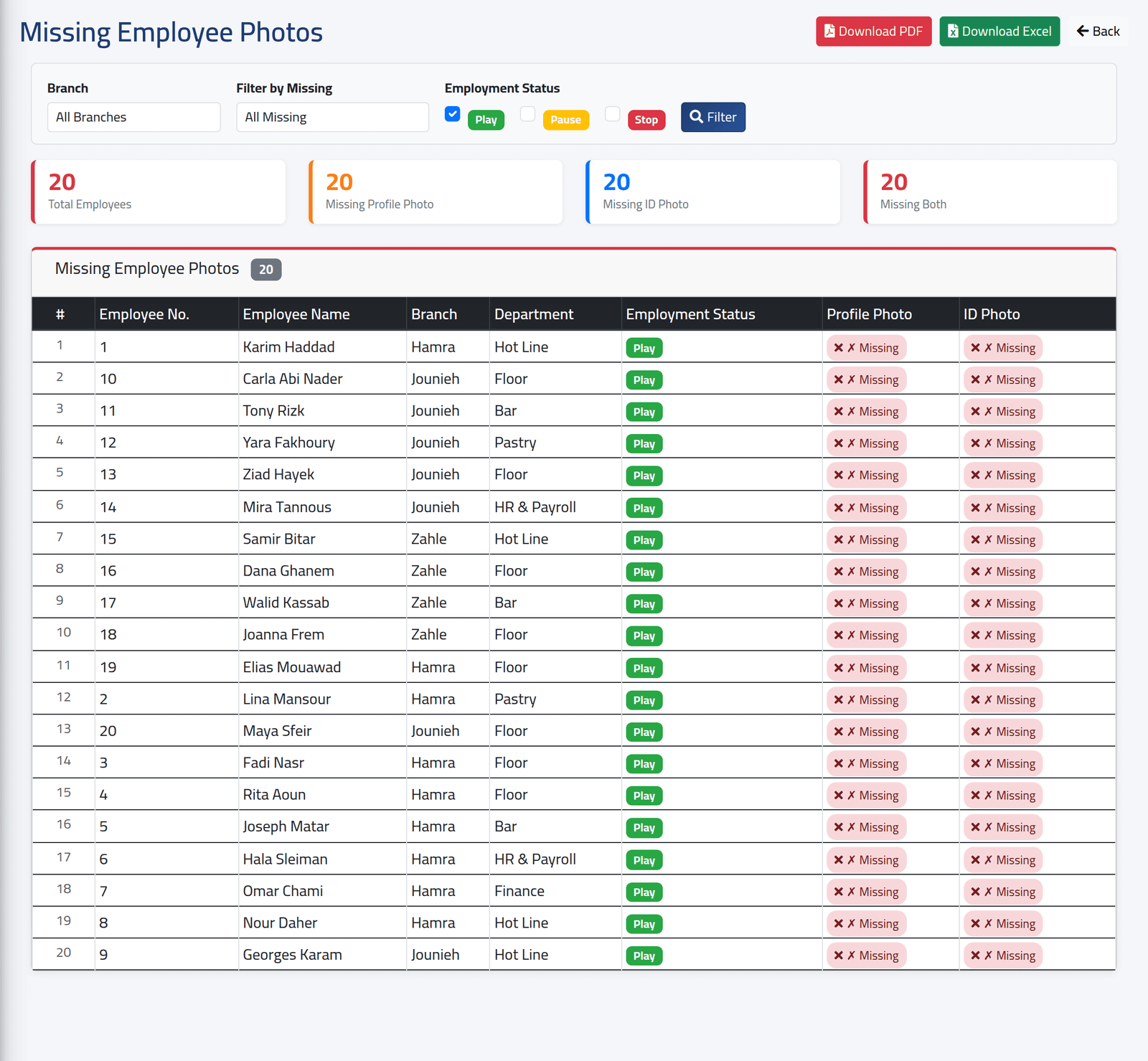Click the Excel file icon in Download Excel
The width and height of the screenshot is (1148, 1061).
pyautogui.click(x=953, y=31)
